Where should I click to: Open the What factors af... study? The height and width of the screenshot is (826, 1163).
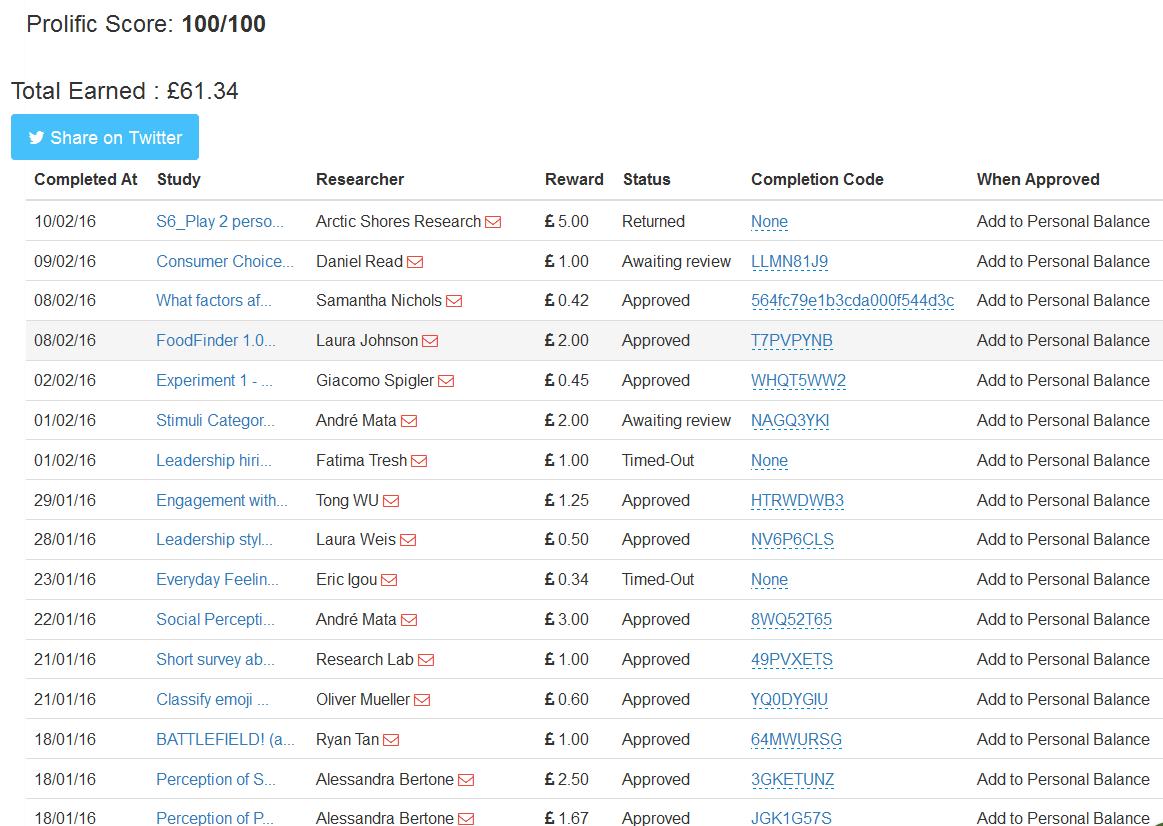(214, 301)
